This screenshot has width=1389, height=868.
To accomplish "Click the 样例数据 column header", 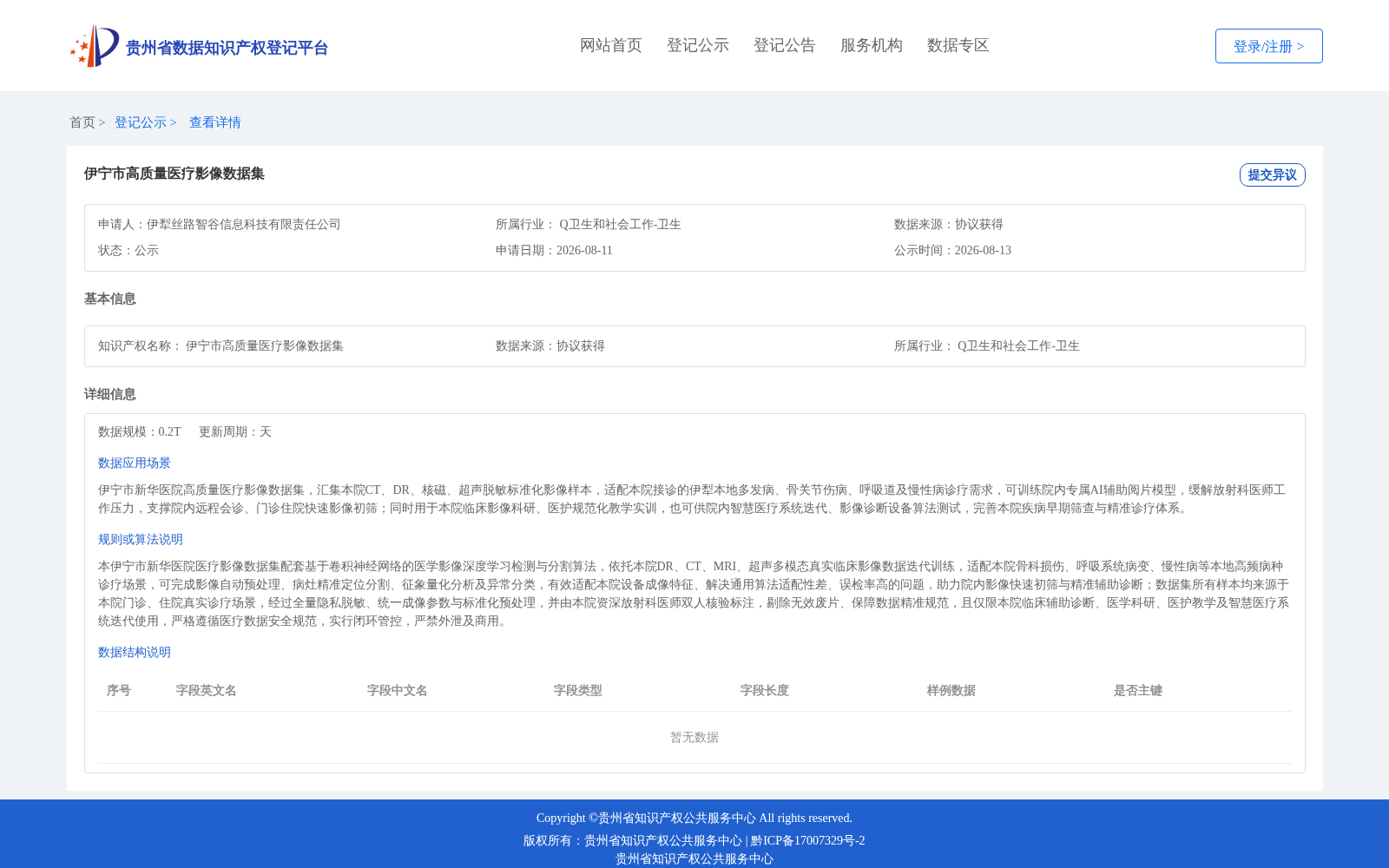I will tap(951, 690).
